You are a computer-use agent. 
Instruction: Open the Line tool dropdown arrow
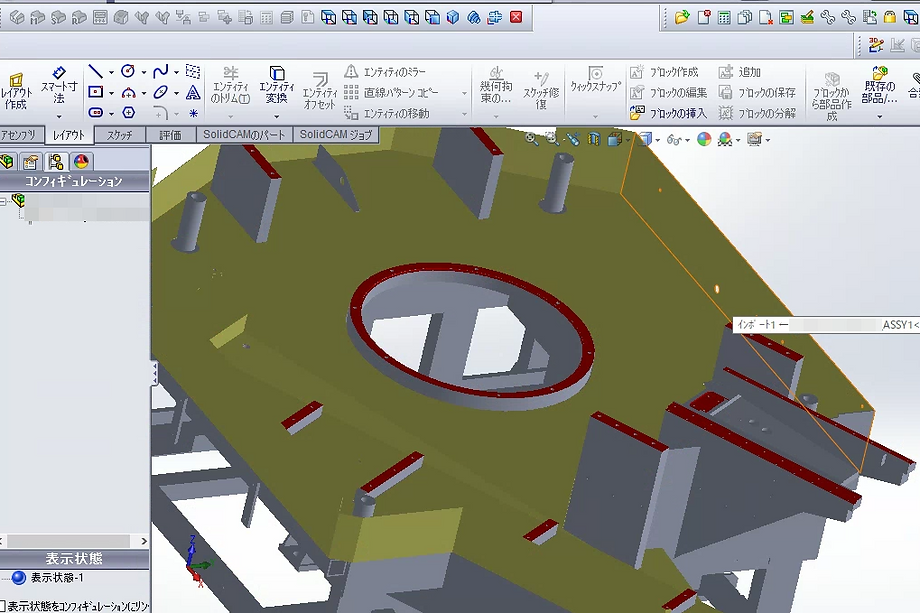click(111, 72)
